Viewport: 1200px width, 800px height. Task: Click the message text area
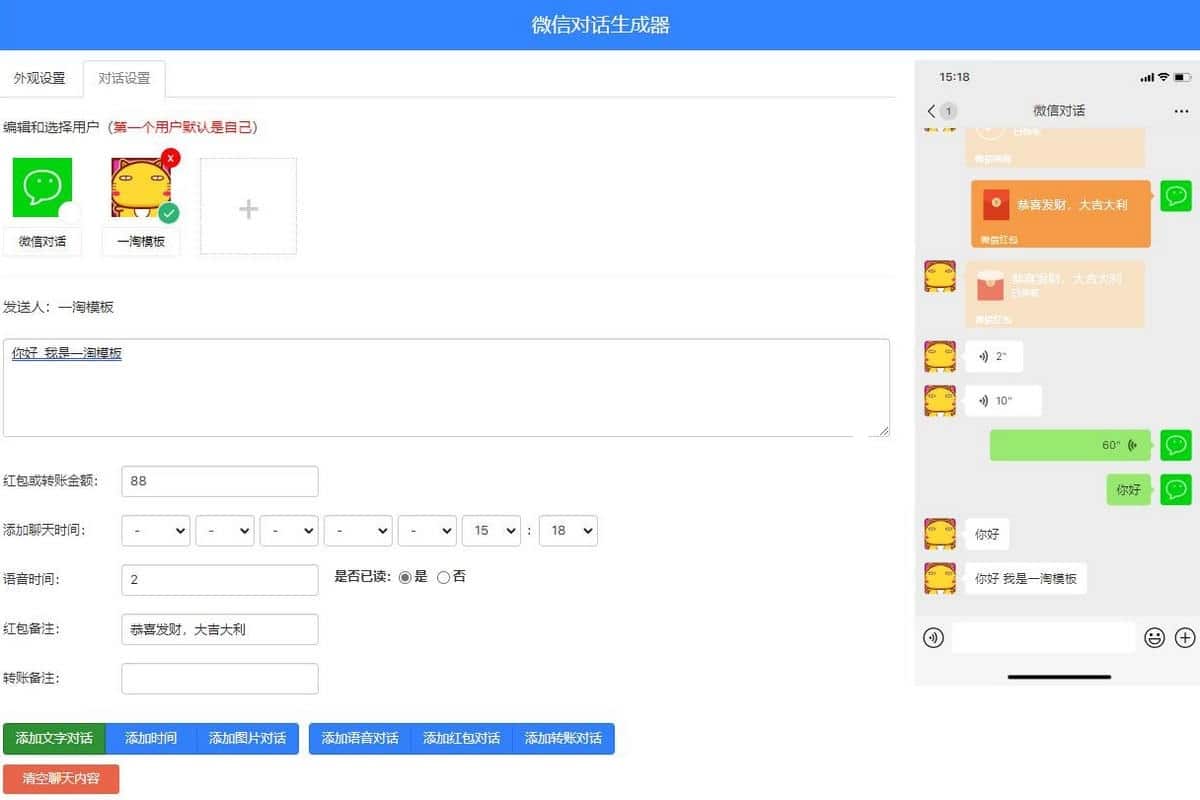(x=446, y=387)
